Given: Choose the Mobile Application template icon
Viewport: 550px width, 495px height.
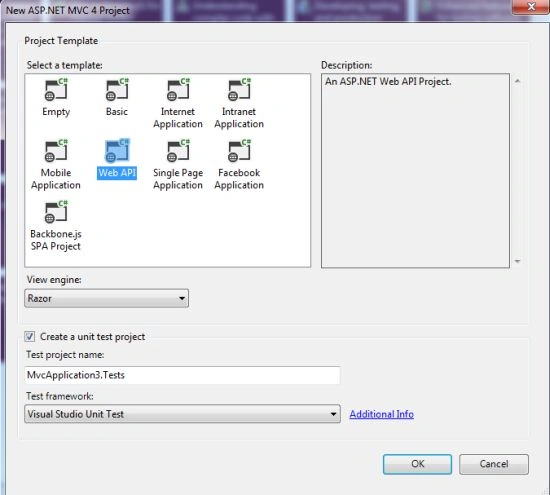Looking at the screenshot, I should [x=56, y=151].
